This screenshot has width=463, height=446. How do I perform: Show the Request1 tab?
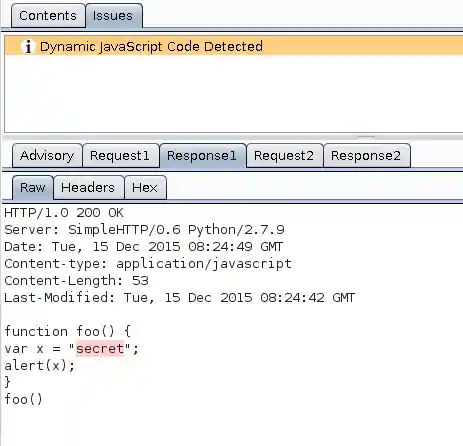coord(120,156)
